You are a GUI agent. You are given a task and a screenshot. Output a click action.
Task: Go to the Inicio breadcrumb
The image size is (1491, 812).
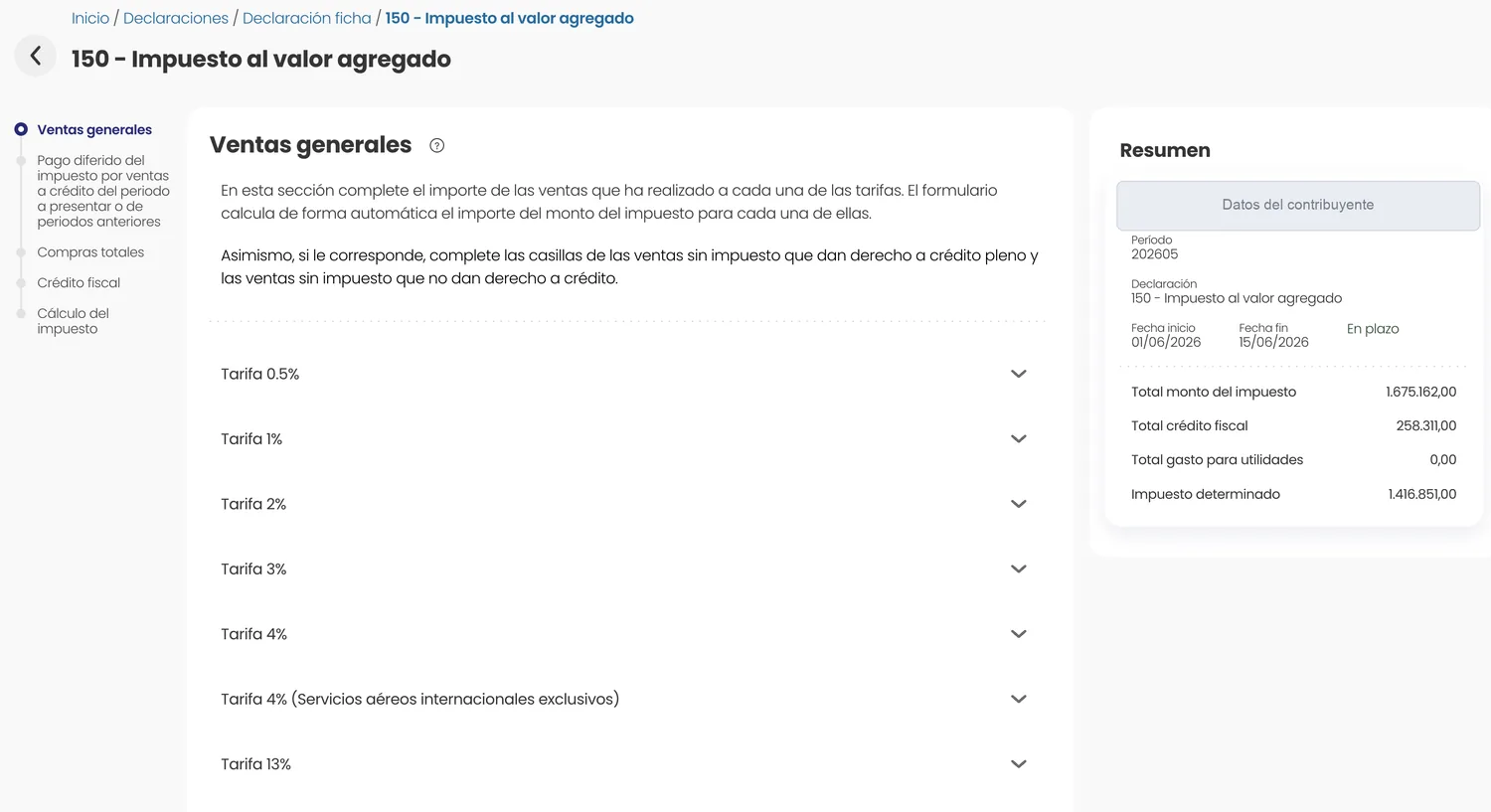90,18
